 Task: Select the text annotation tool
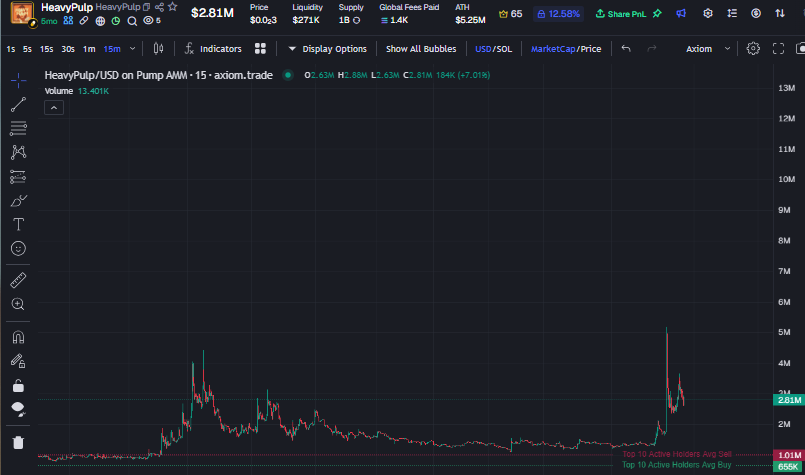18,224
